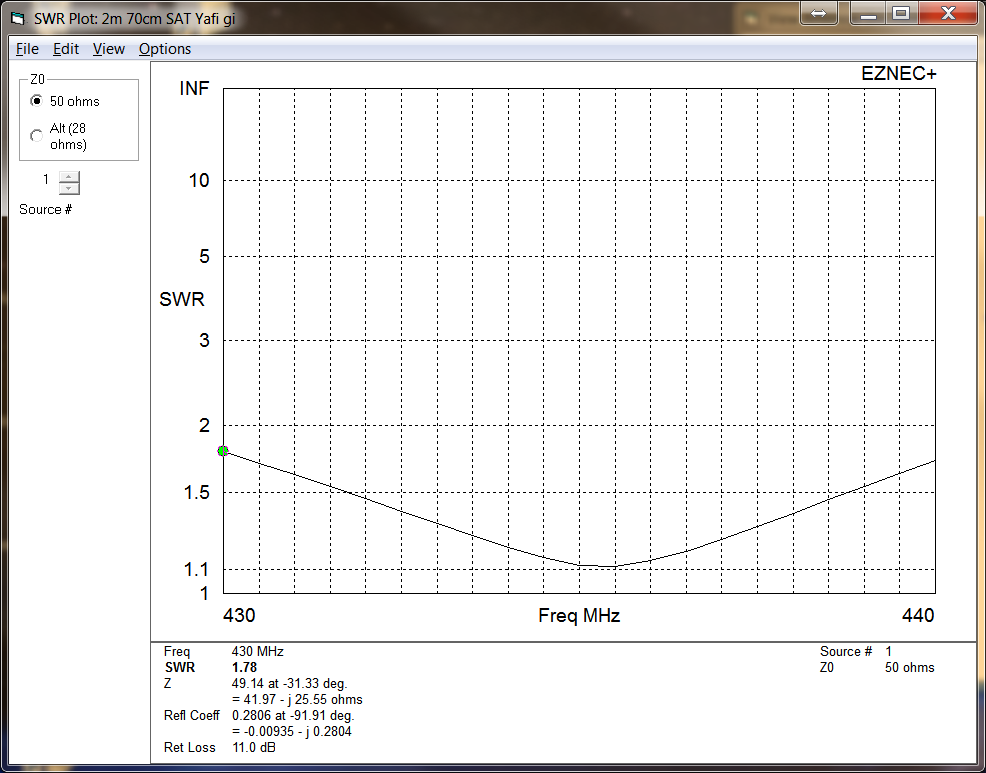Open the View menu

click(x=108, y=49)
